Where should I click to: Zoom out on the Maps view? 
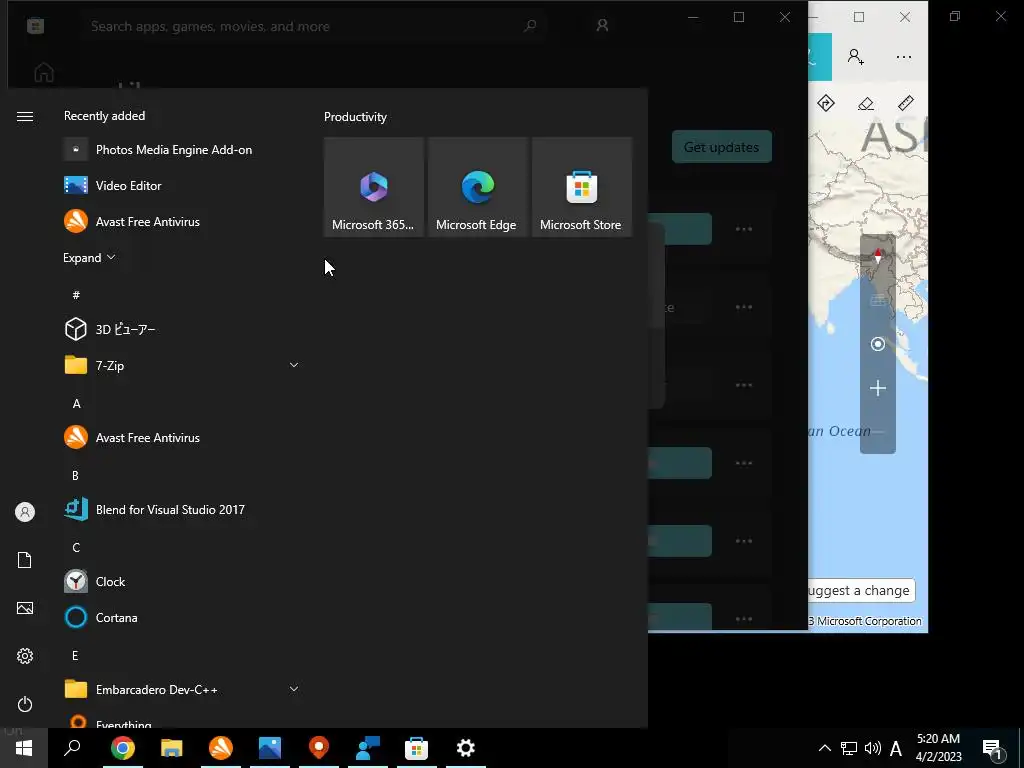click(x=878, y=431)
